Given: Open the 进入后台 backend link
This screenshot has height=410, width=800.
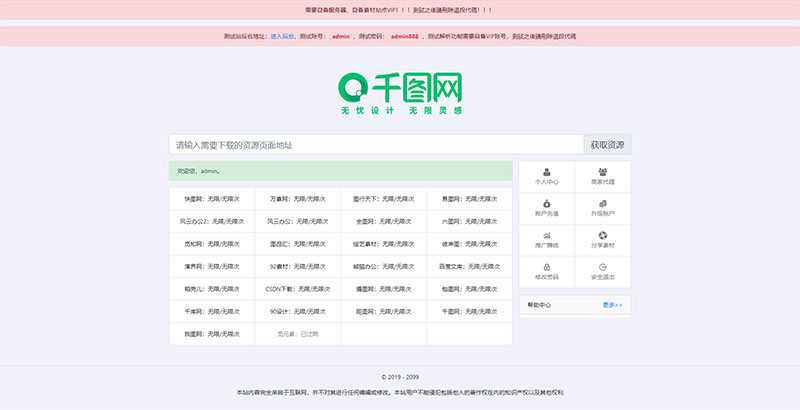Looking at the screenshot, I should point(282,36).
